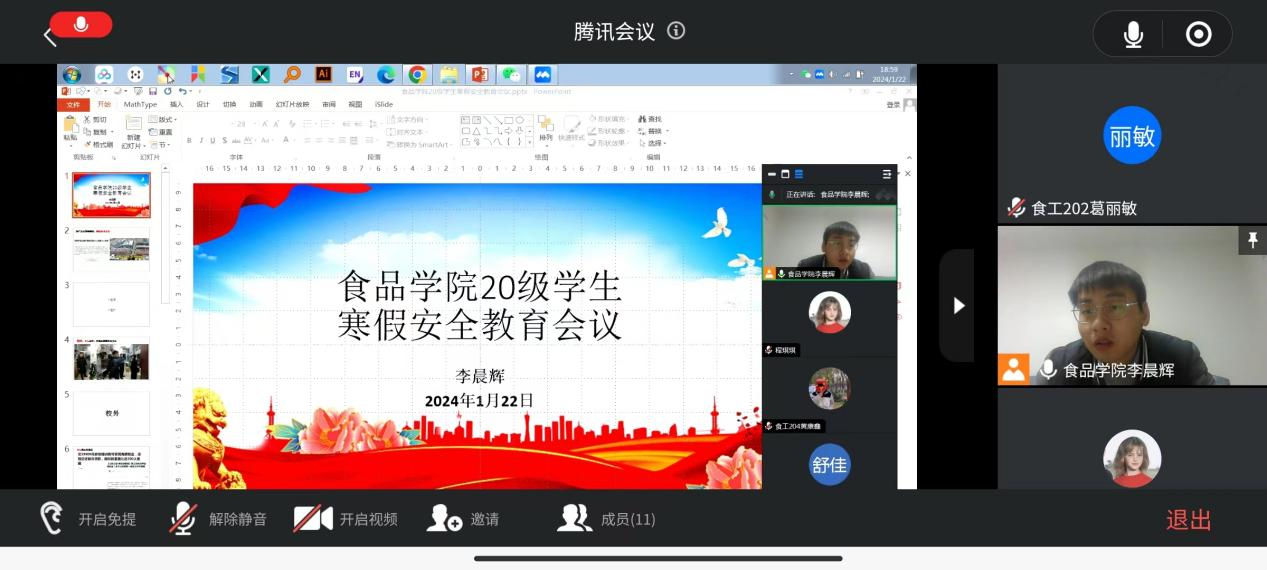Open the 成员(11) members list

click(x=606, y=519)
